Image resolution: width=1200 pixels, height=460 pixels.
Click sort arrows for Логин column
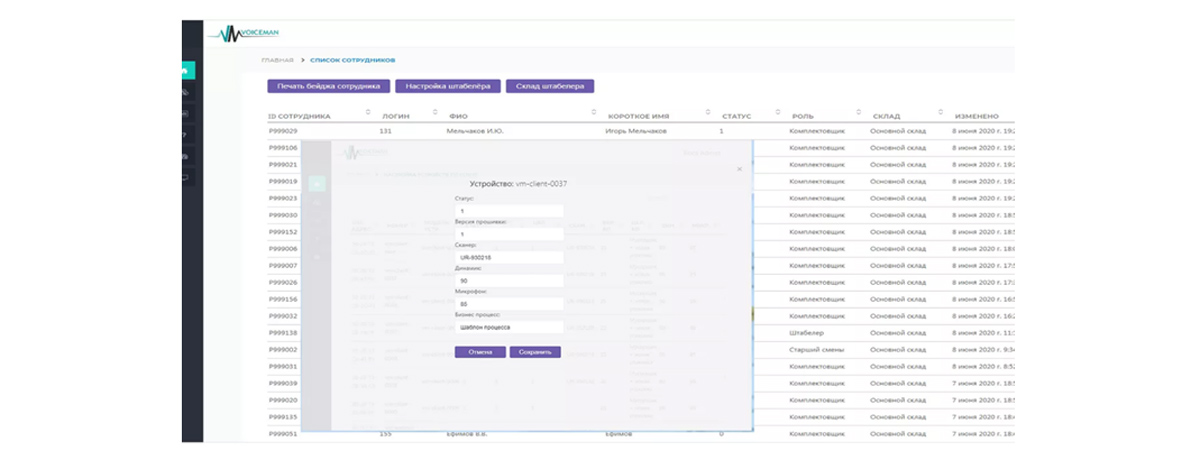tap(435, 113)
